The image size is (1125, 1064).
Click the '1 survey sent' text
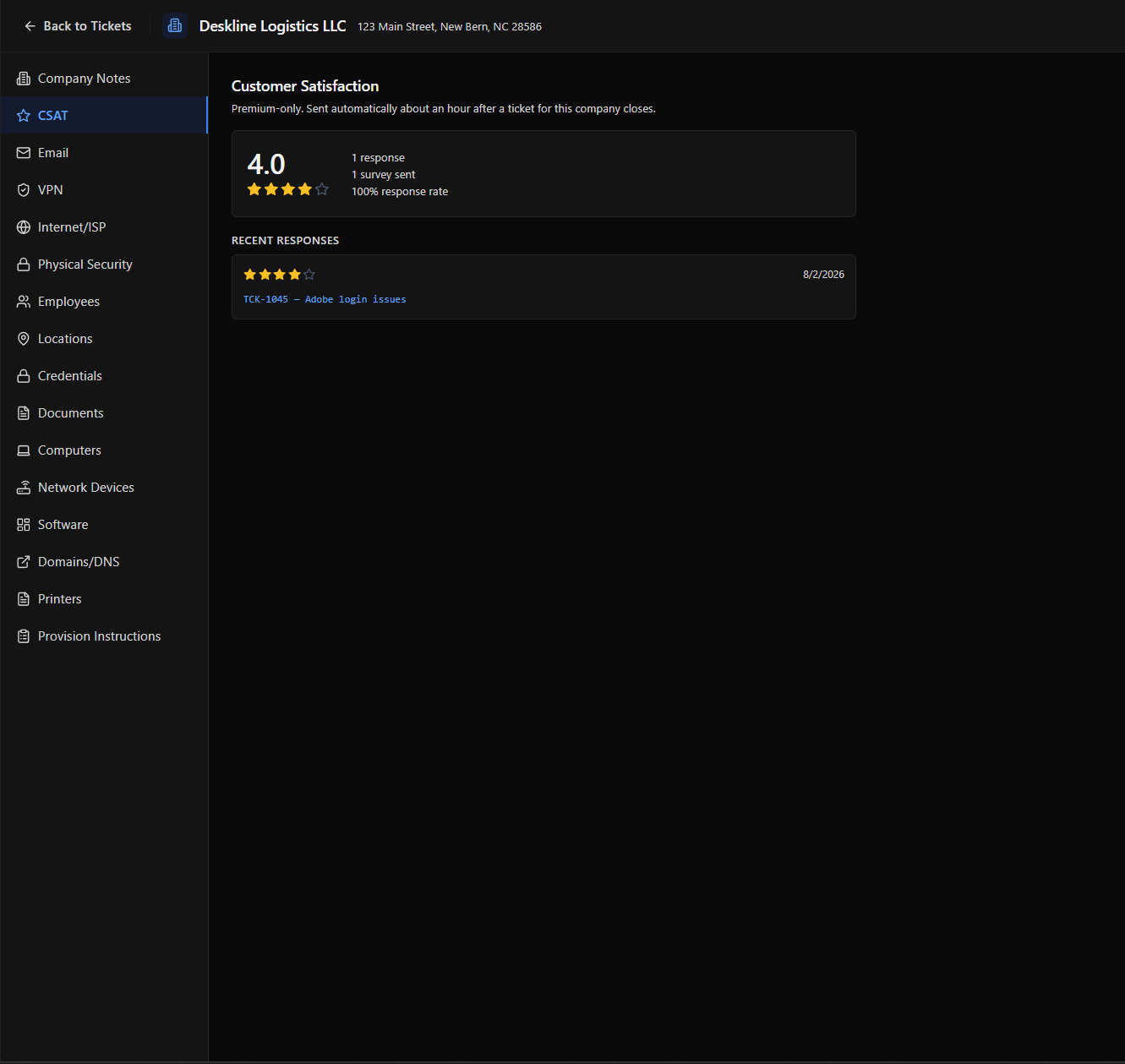[384, 175]
